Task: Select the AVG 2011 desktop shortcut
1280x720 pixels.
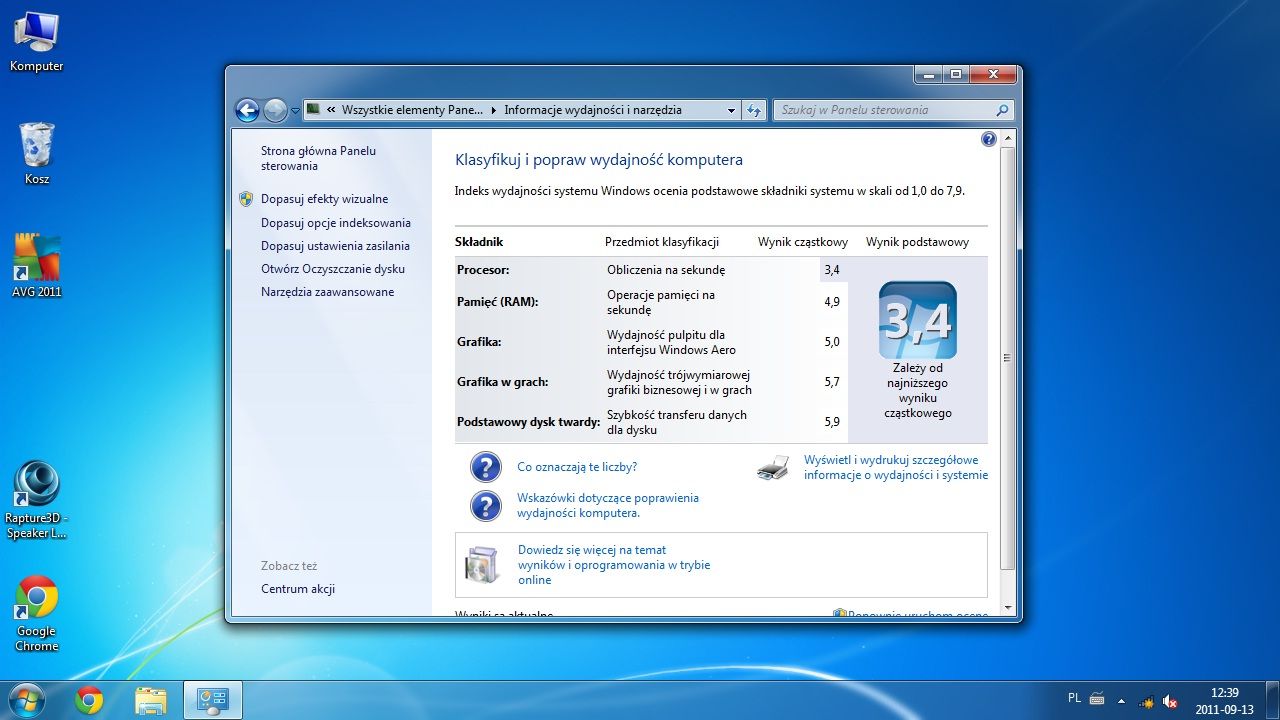Action: coord(37,266)
